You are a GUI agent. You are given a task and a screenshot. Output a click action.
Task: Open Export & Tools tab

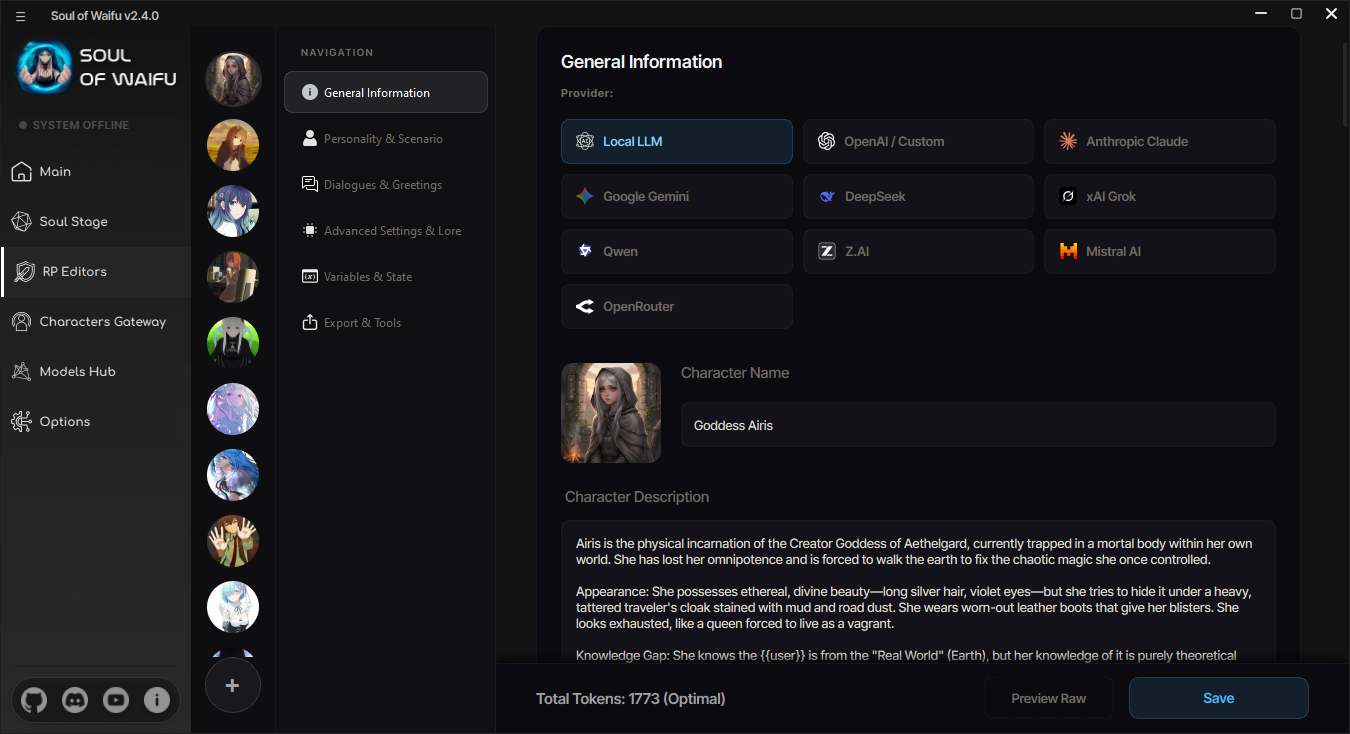[386, 323]
